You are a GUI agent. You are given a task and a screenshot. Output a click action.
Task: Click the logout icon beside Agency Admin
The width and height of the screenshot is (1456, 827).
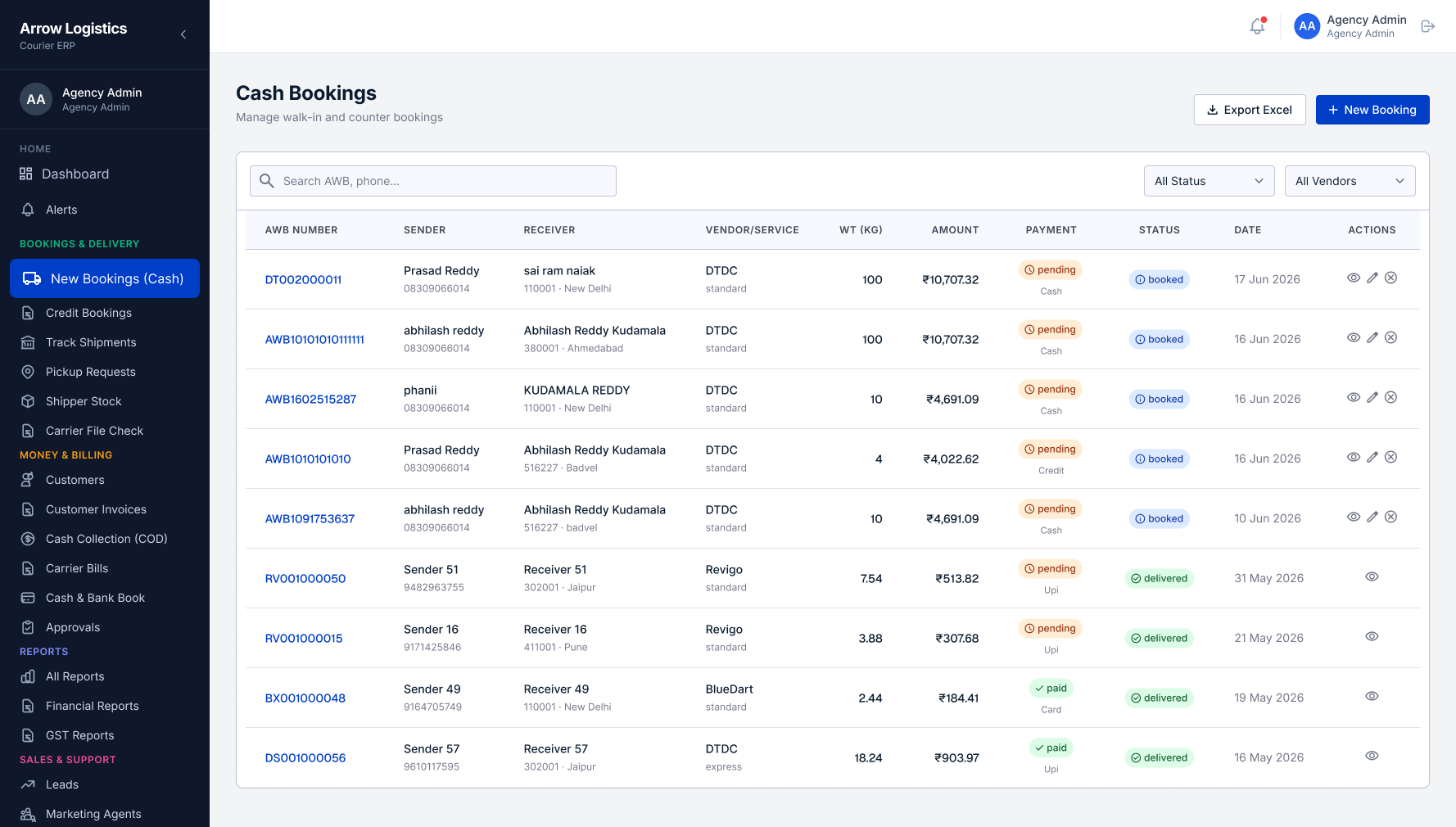[x=1428, y=26]
